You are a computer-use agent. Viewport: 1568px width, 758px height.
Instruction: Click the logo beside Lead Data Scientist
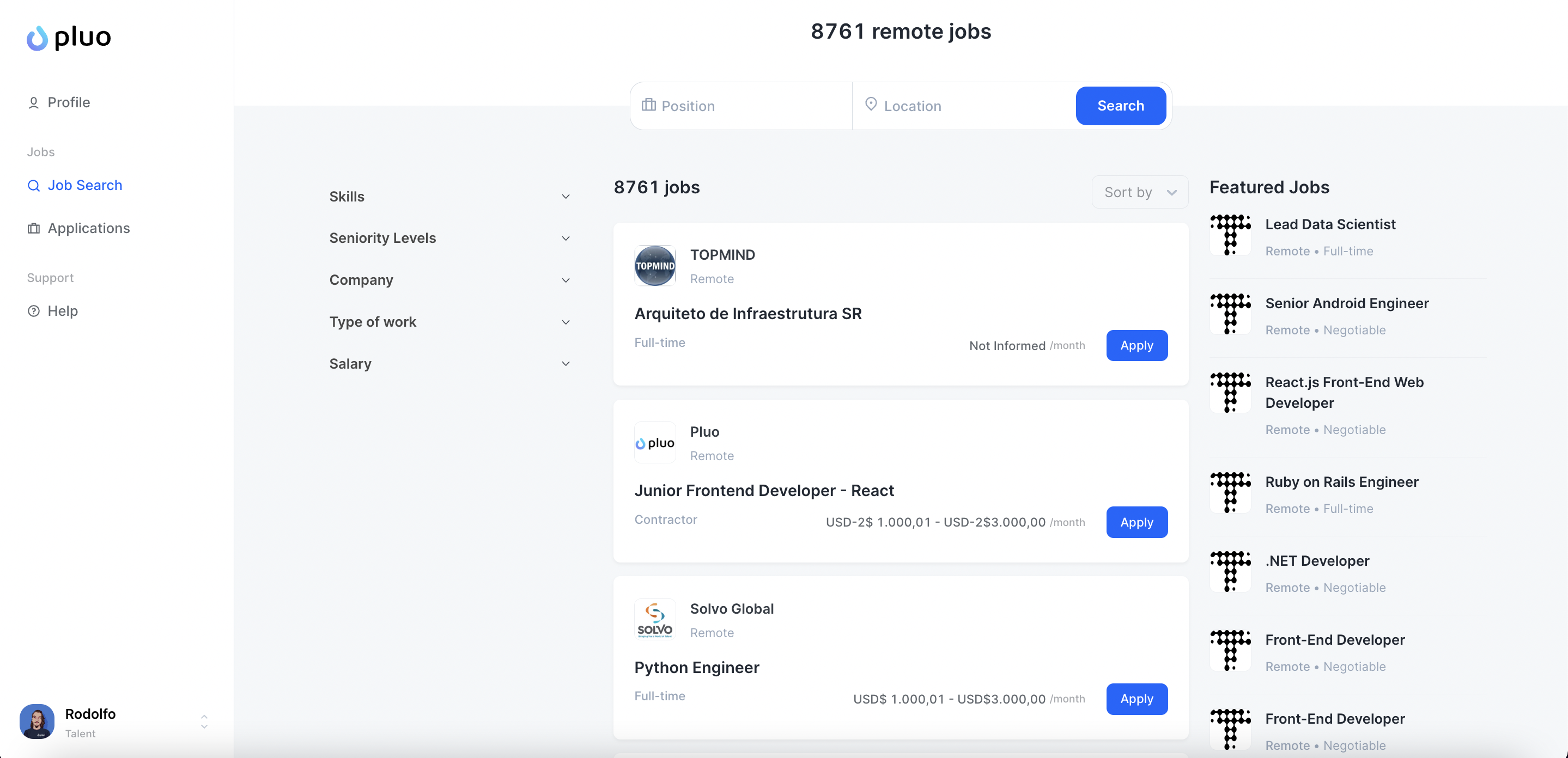(x=1230, y=235)
